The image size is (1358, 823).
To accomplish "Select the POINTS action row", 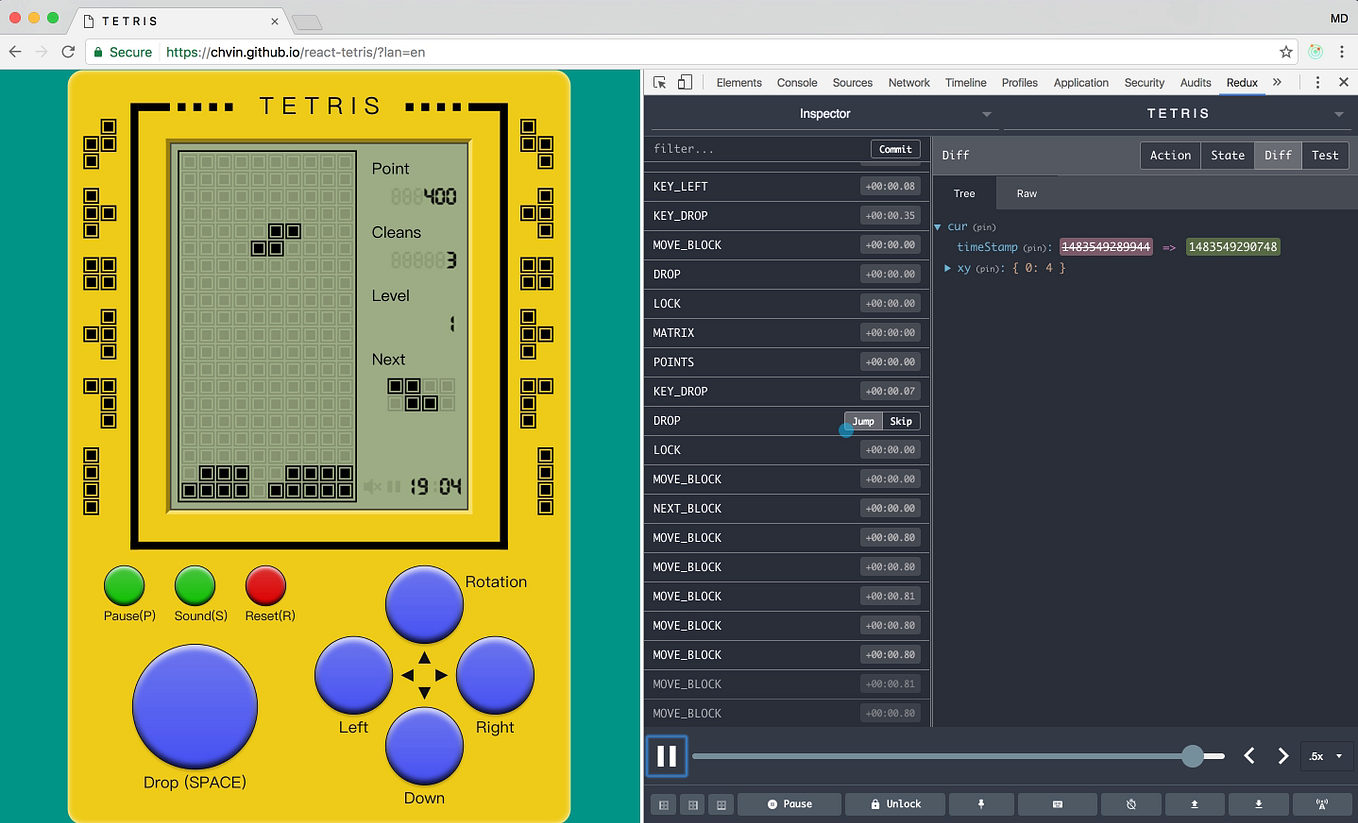I will coord(788,362).
